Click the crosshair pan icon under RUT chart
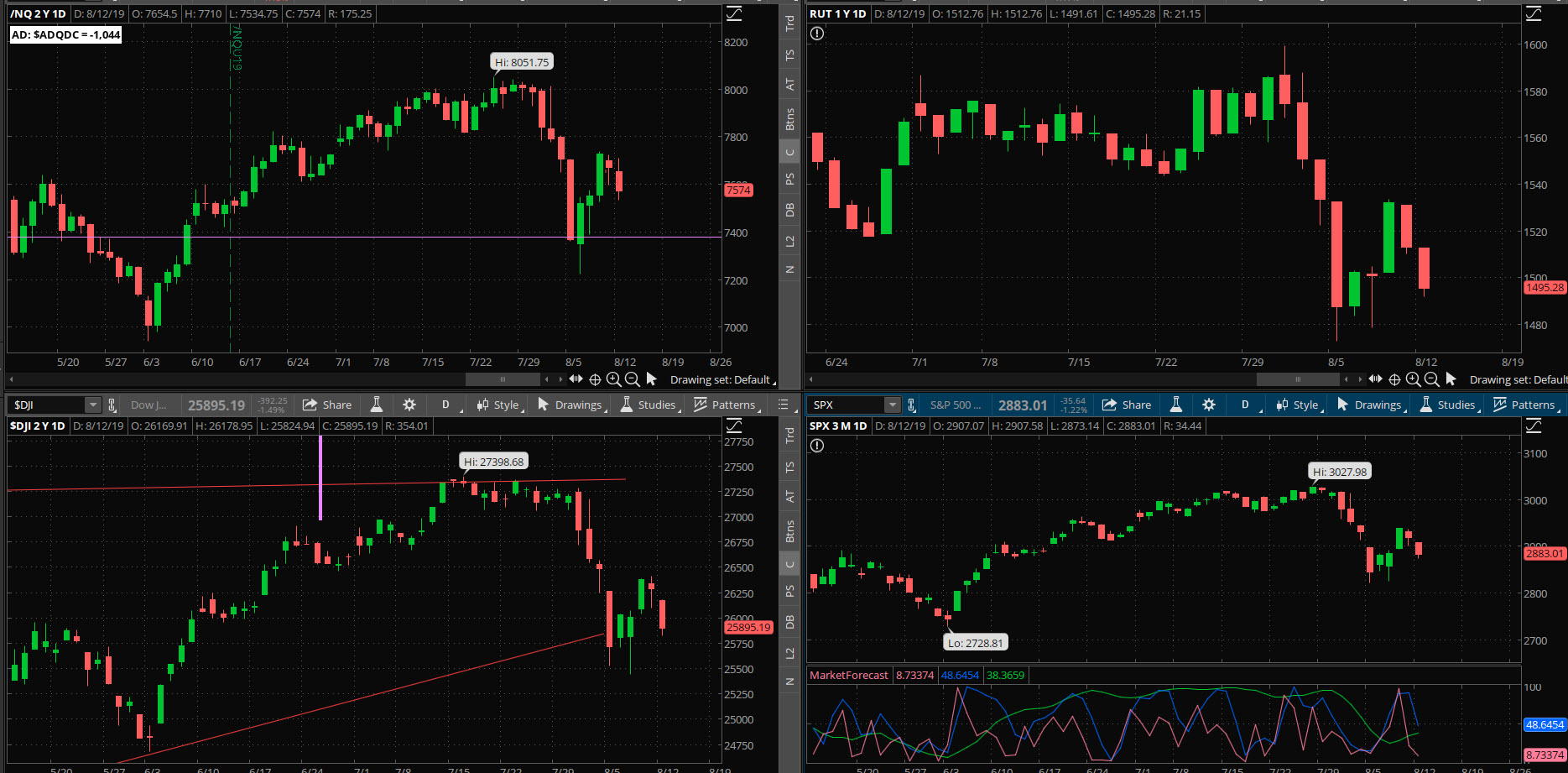1568x773 pixels. point(1394,379)
